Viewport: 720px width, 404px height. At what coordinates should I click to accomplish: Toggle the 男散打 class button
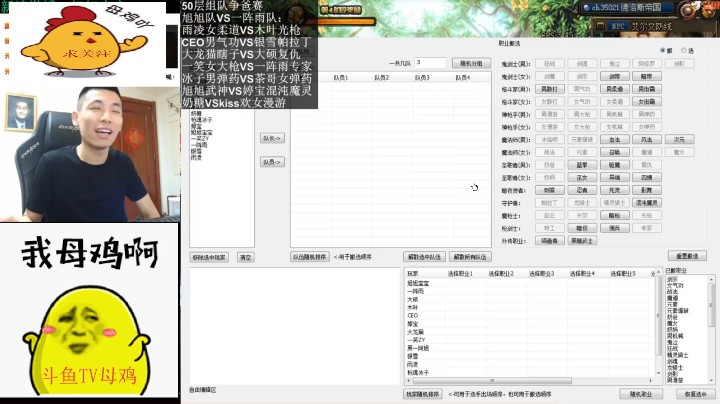(550, 89)
